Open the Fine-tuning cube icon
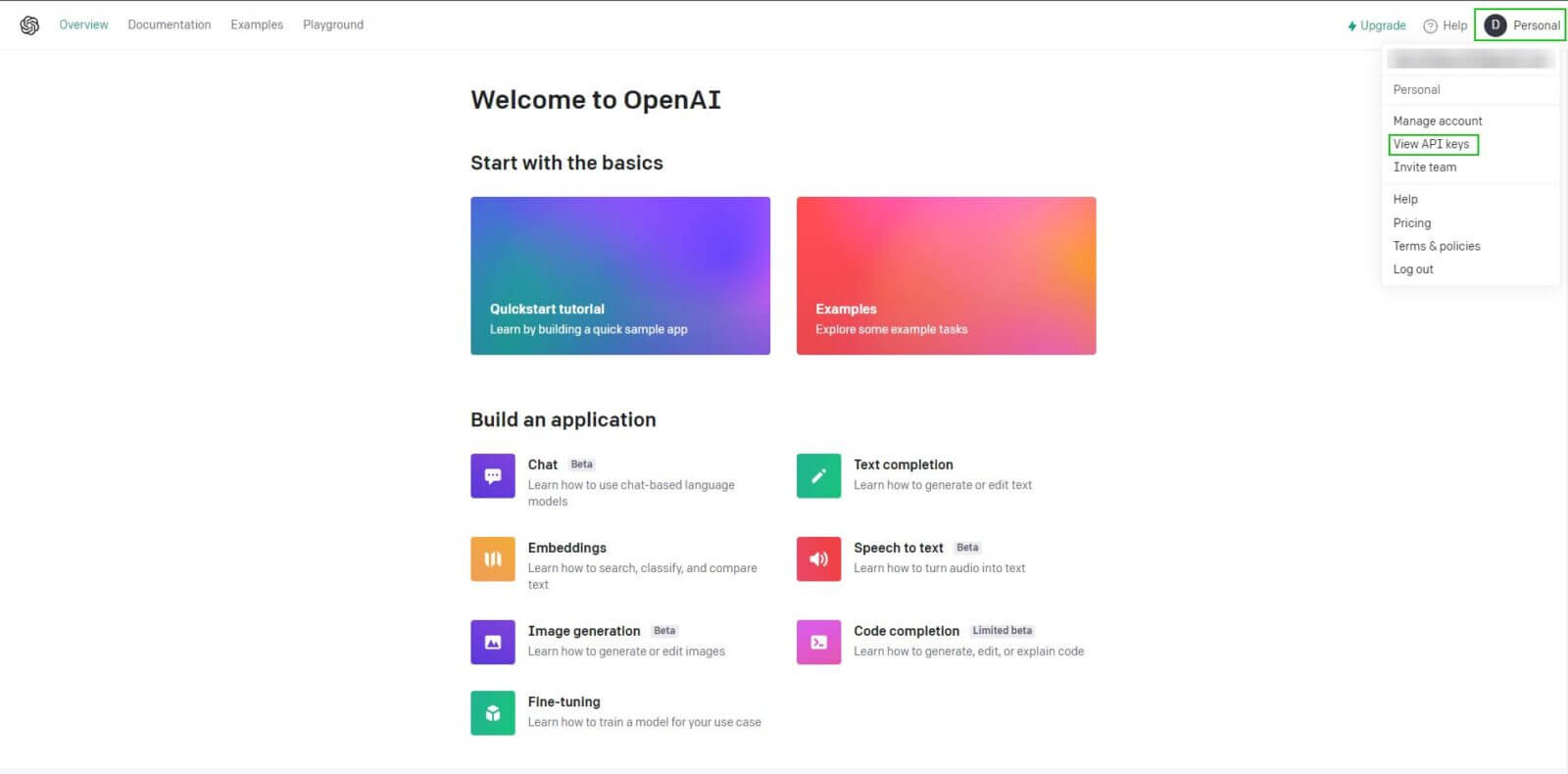Screen dimensions: 1568x774 (493, 713)
